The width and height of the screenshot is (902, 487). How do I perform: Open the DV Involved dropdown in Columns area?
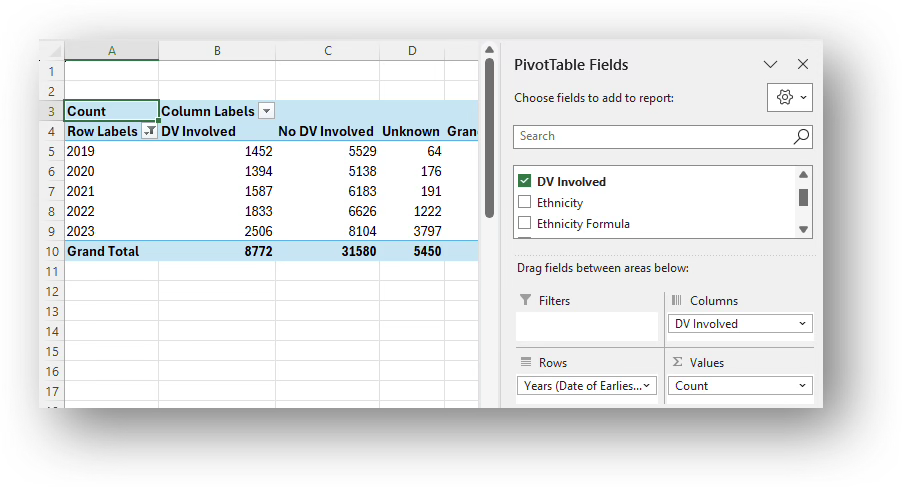tap(802, 324)
